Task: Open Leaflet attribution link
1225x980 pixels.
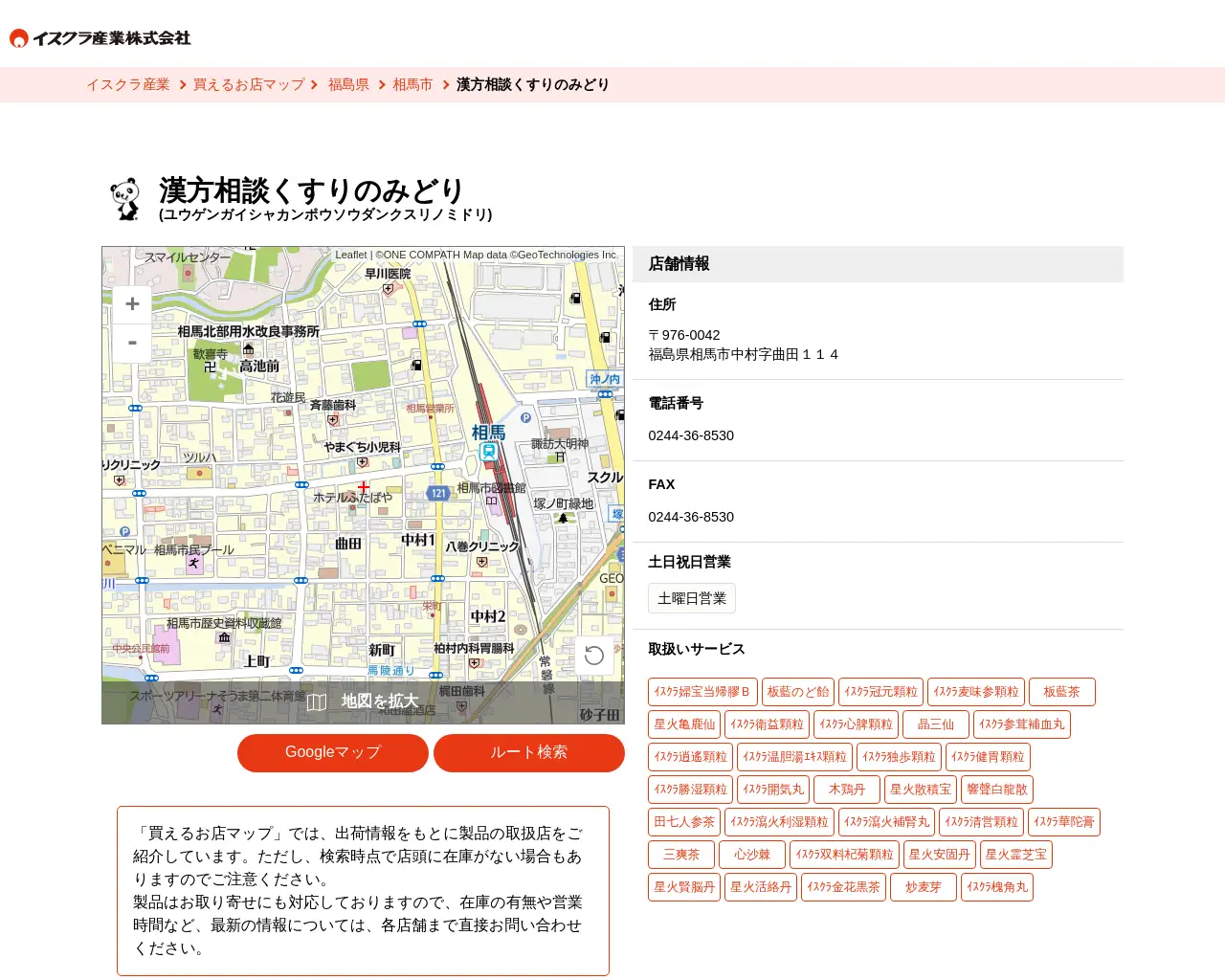Action: coord(350,255)
